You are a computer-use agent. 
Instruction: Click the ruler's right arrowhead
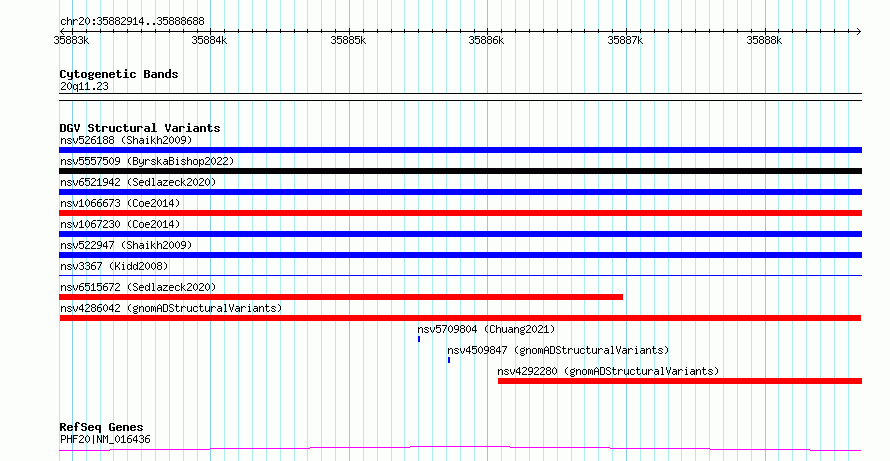858,32
